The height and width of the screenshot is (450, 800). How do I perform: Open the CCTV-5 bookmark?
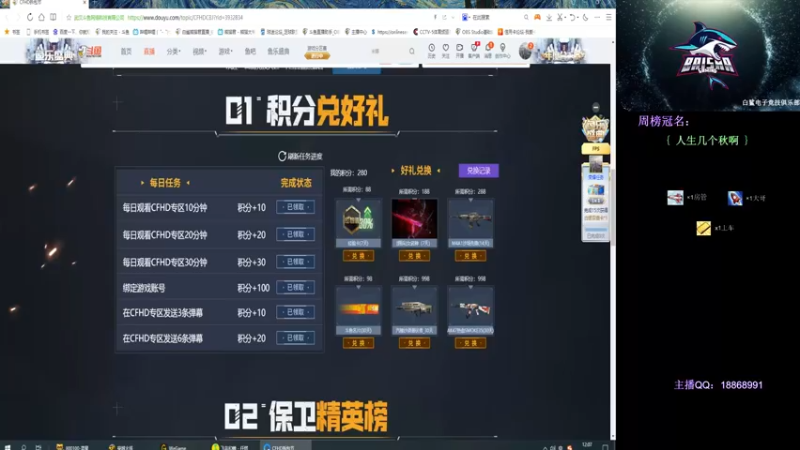tap(431, 32)
